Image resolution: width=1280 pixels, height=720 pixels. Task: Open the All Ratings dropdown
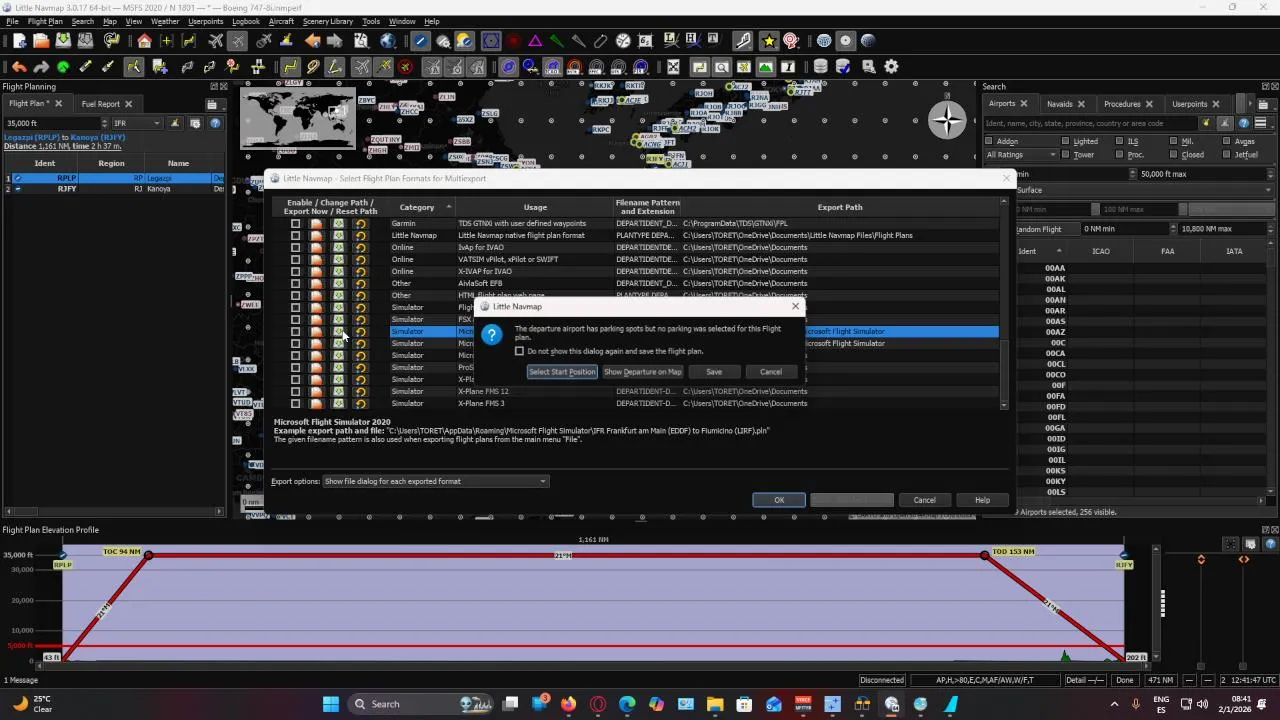tap(1021, 155)
